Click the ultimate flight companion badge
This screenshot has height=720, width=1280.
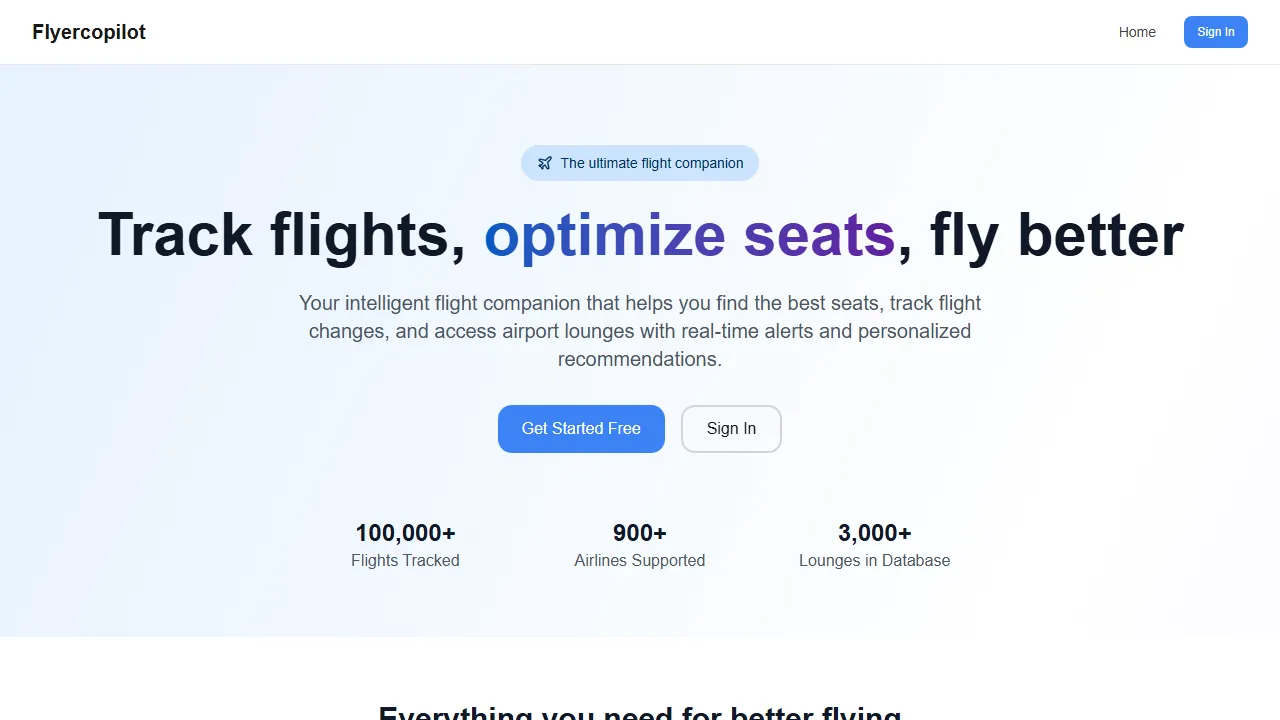pos(639,162)
